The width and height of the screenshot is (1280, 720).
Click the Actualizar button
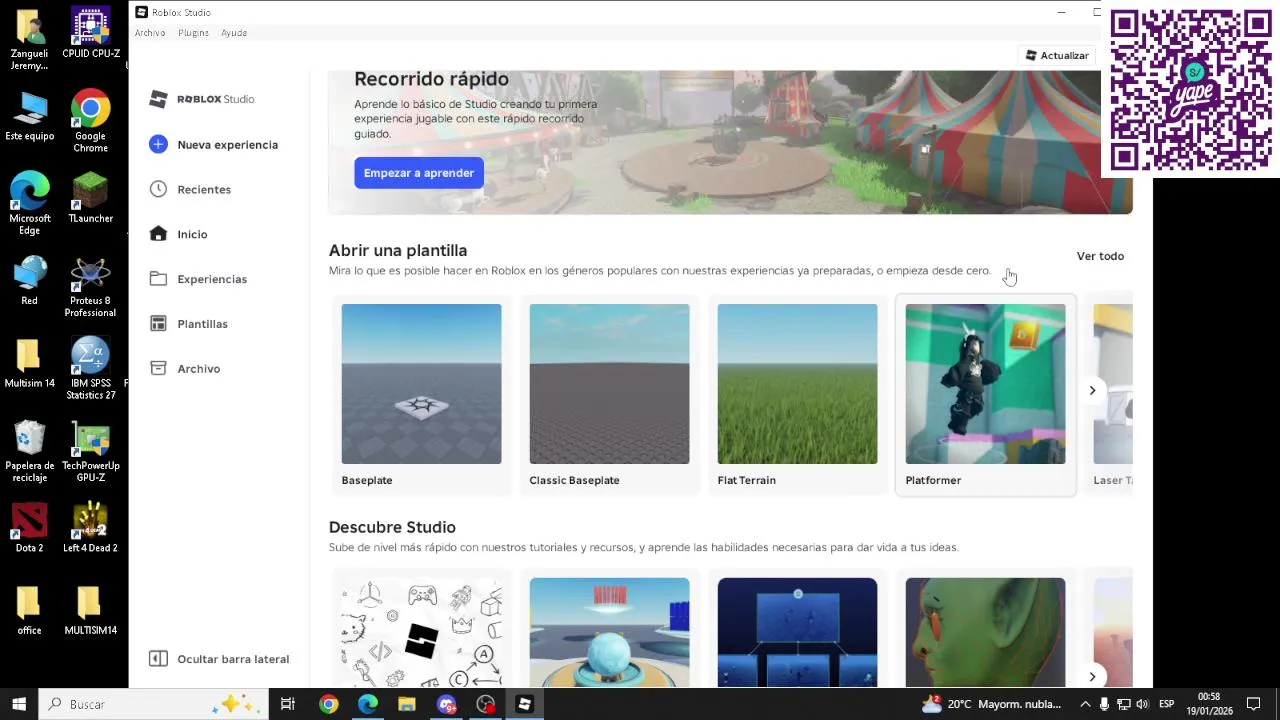[x=1057, y=56]
